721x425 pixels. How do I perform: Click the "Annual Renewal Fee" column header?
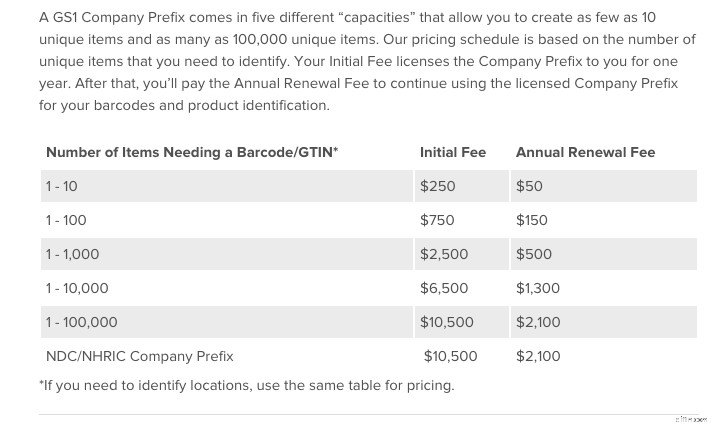[585, 152]
